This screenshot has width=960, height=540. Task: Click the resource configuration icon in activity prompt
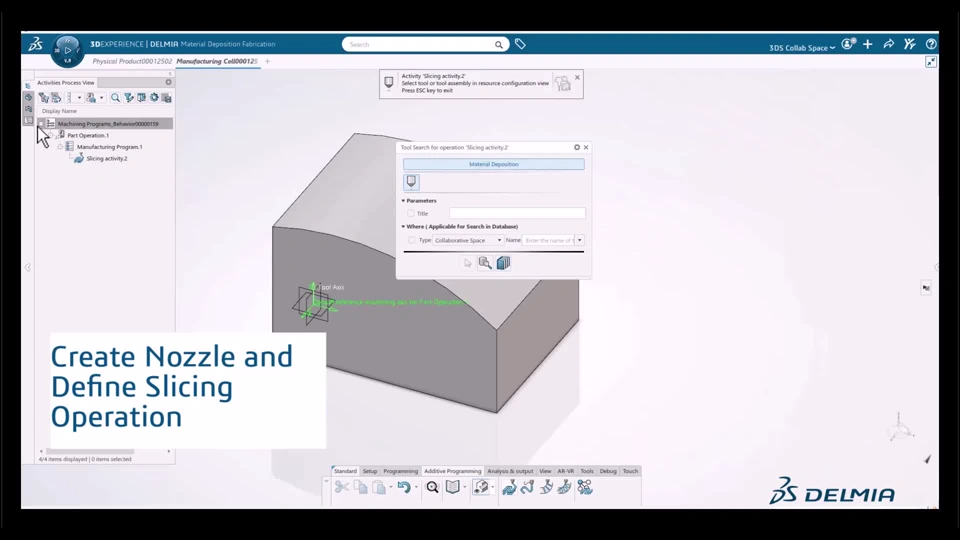click(x=562, y=84)
